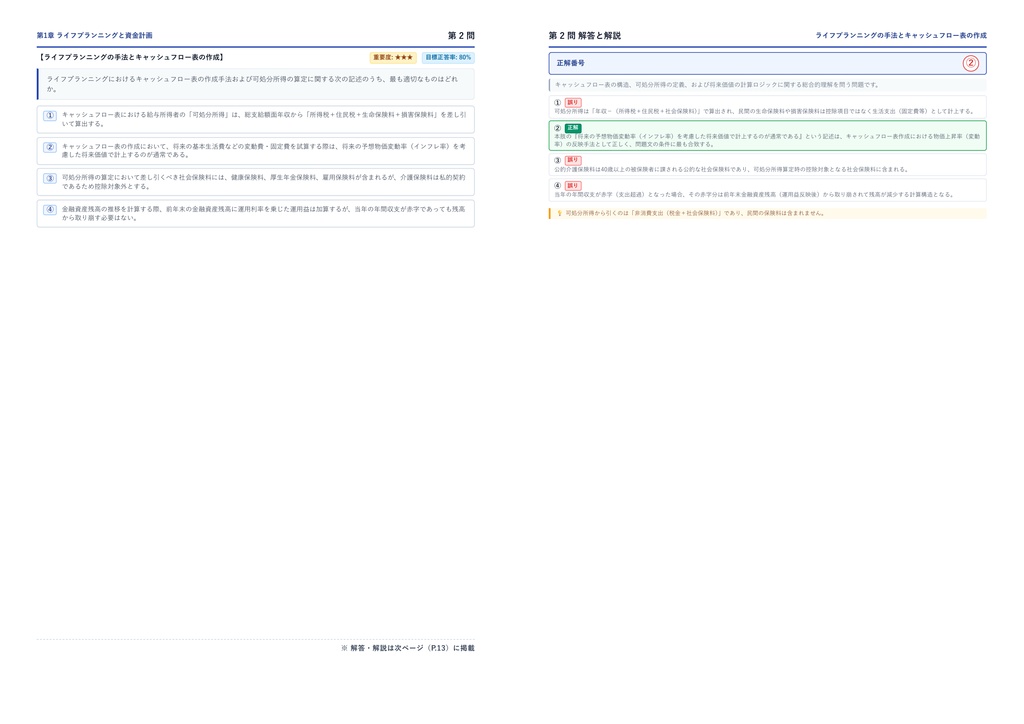Click the heading 第 2 問 解答と解説
This screenshot has height=724, width=1024.
click(x=584, y=35)
